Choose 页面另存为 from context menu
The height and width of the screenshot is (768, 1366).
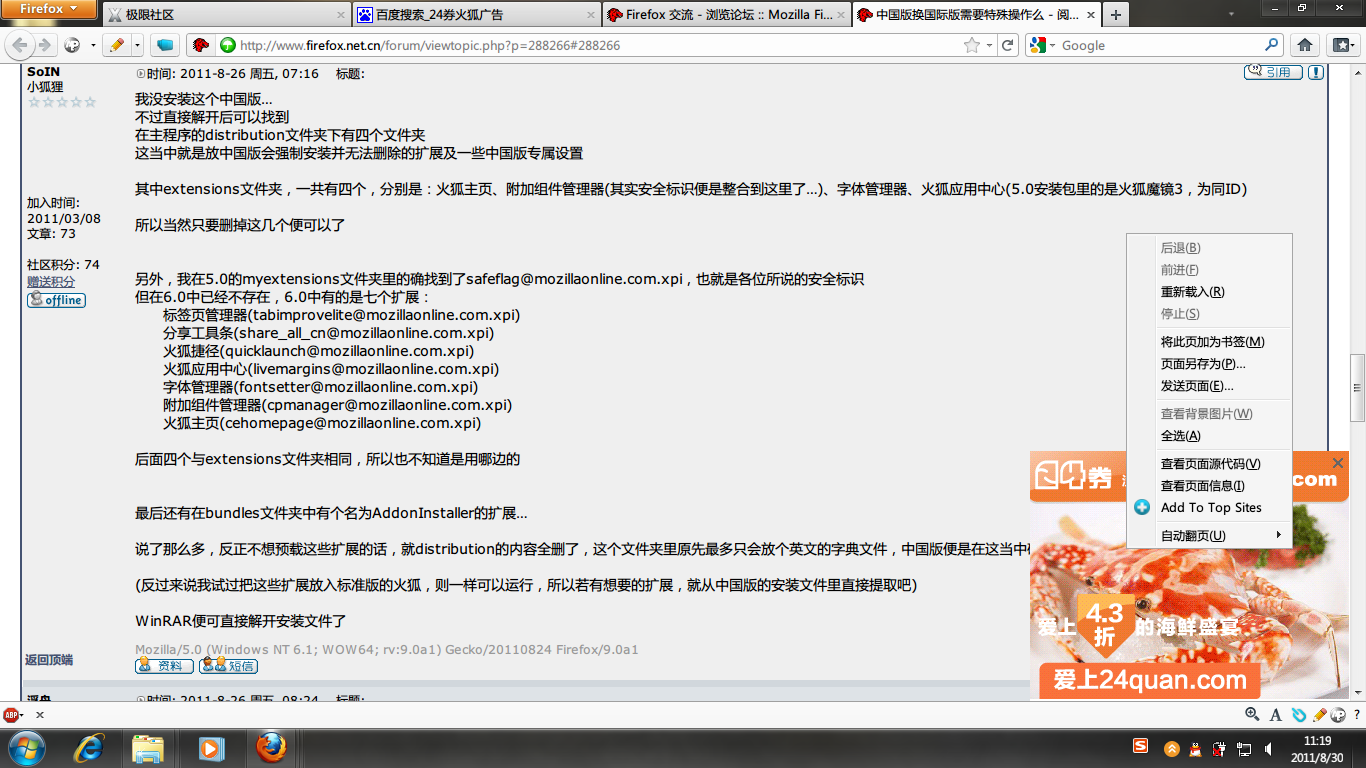[1209, 364]
